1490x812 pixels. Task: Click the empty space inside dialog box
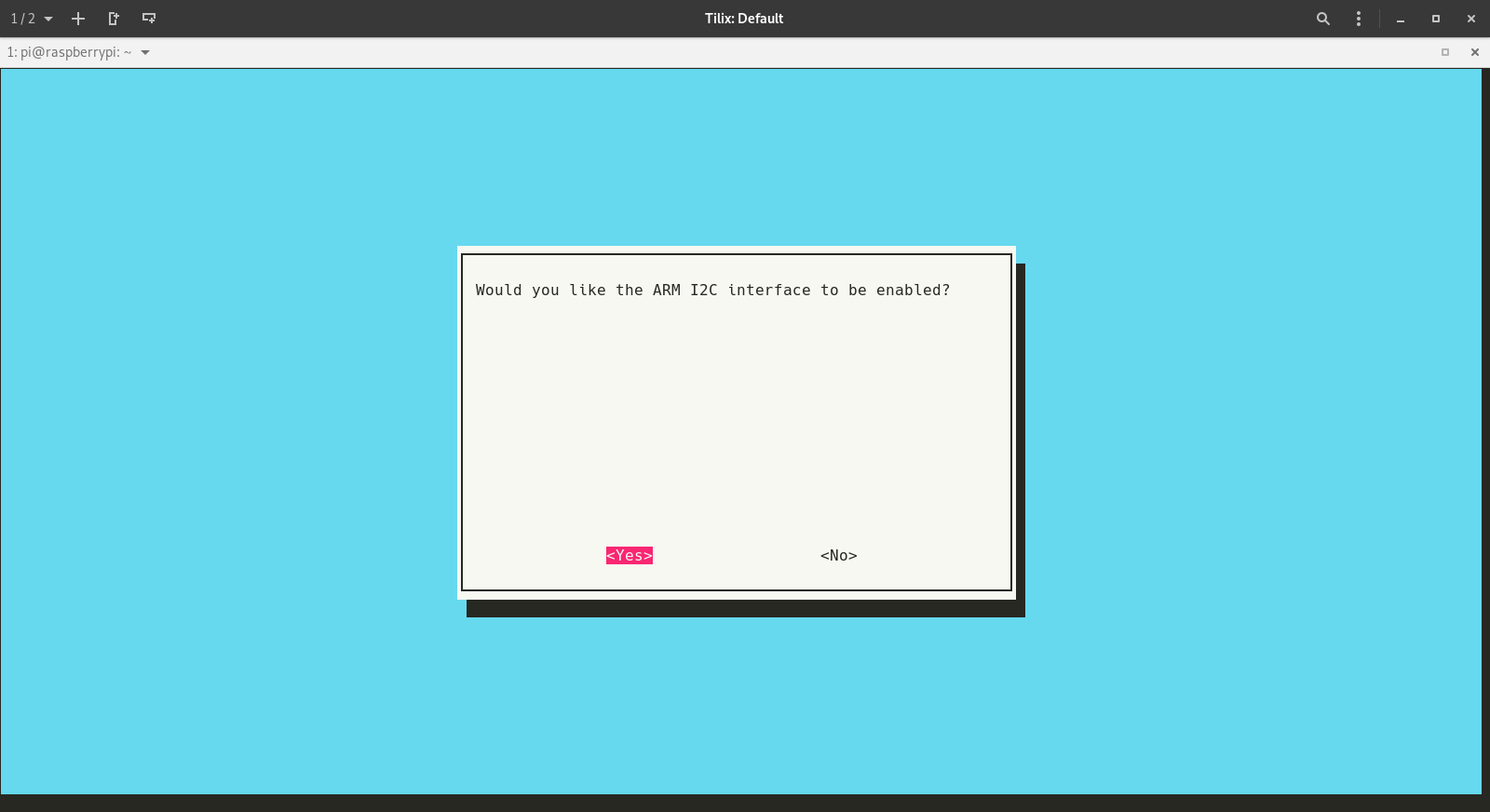(736, 419)
